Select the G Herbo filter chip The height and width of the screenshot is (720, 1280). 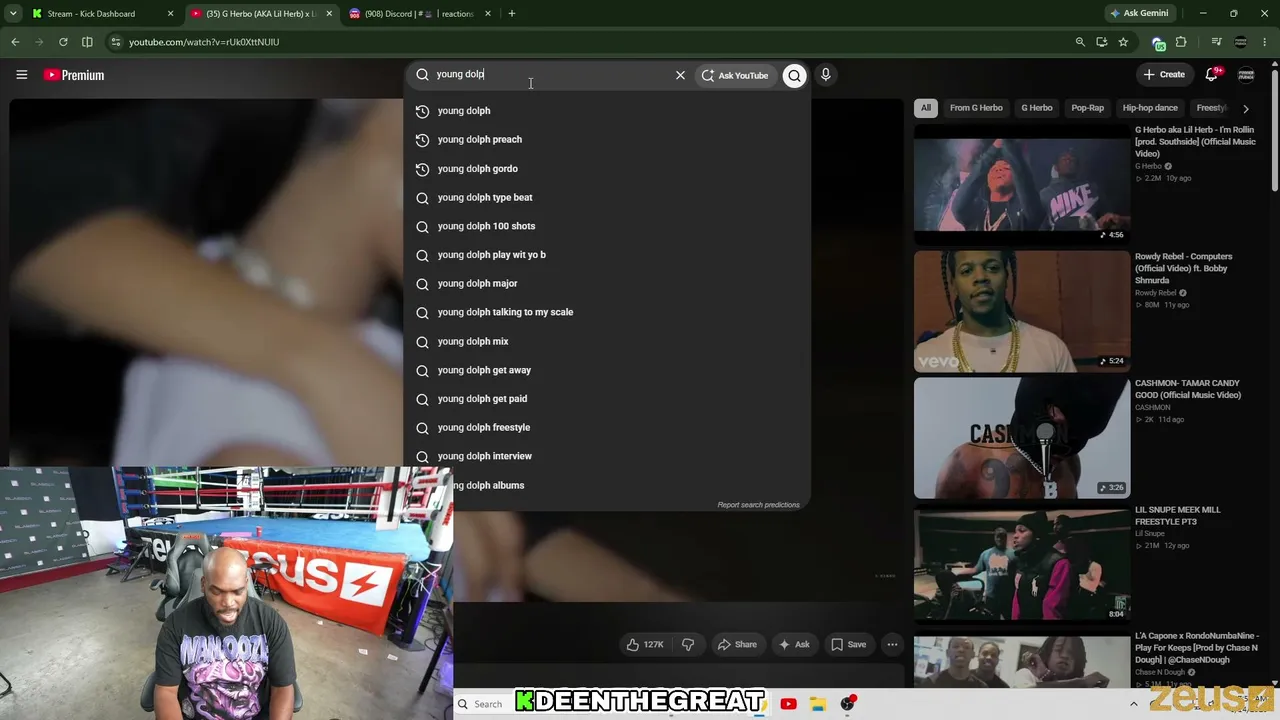click(x=1037, y=108)
